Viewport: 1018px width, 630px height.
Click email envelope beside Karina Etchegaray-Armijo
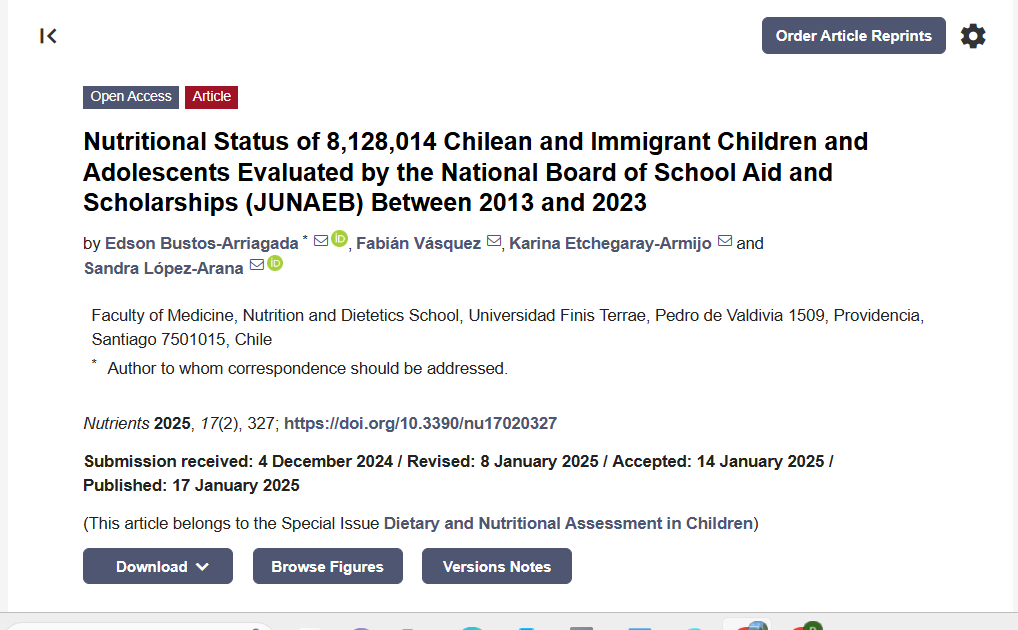[725, 242]
